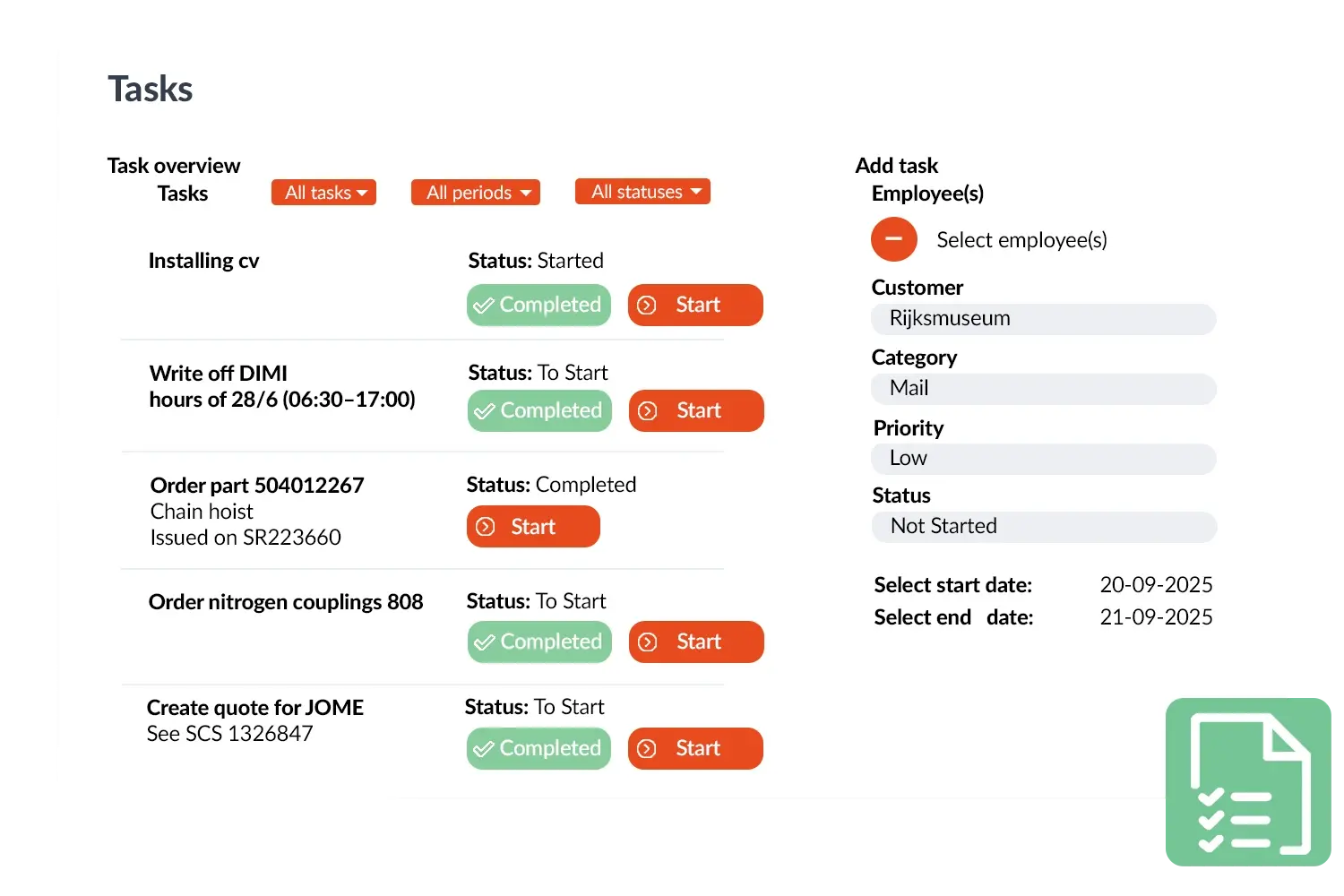Click Start arrow icon for Installing cv
The width and height of the screenshot is (1344, 896).
pos(647,306)
